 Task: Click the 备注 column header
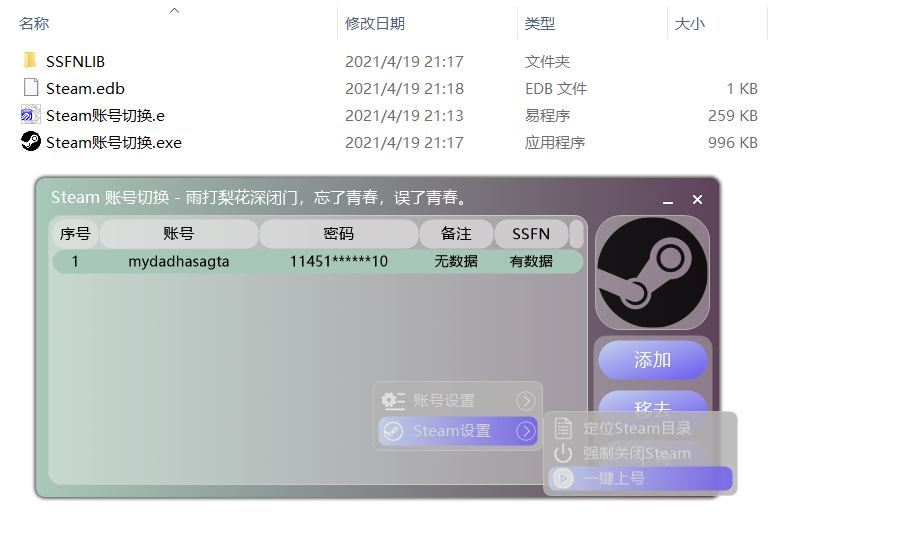[456, 234]
